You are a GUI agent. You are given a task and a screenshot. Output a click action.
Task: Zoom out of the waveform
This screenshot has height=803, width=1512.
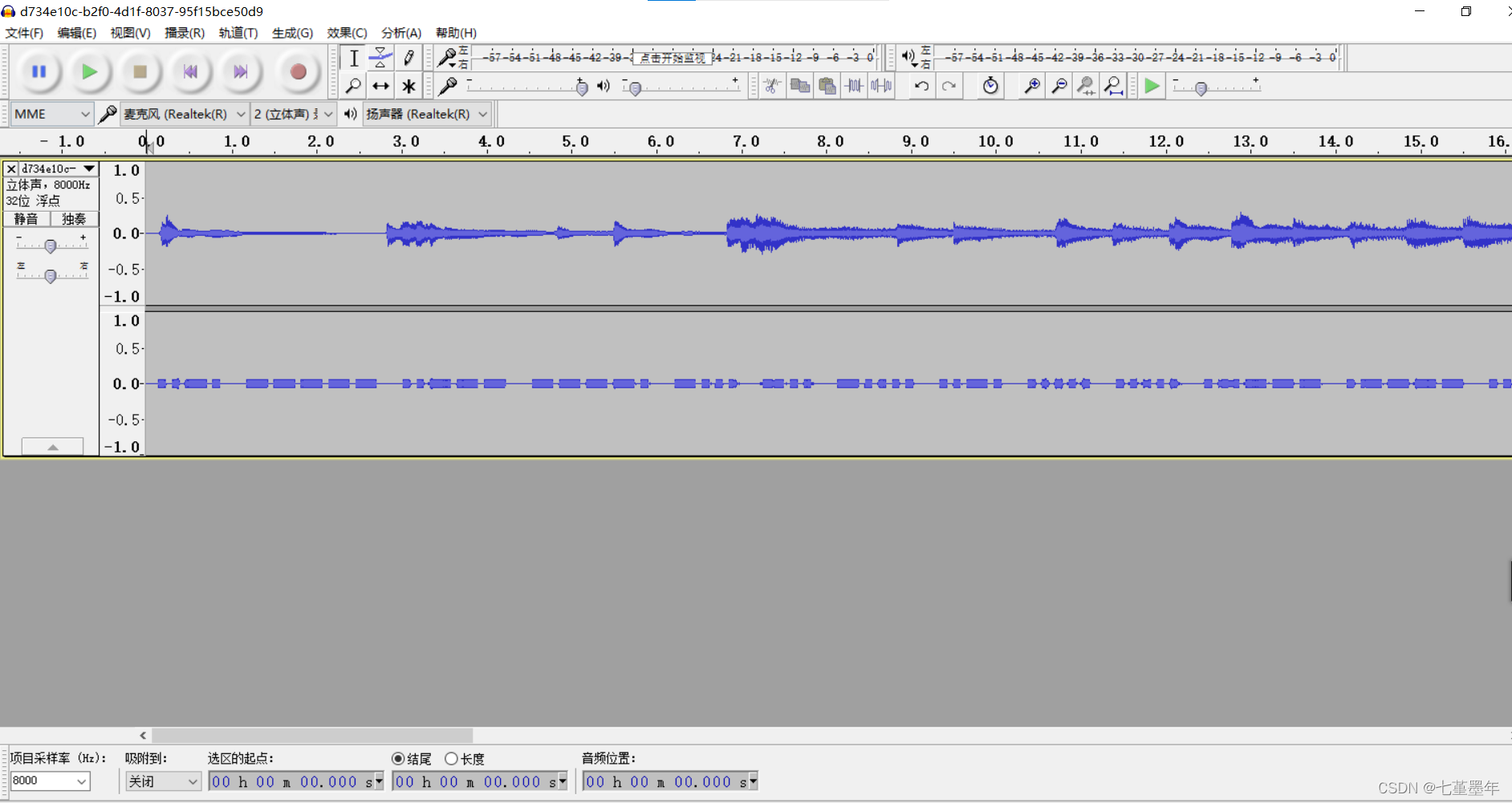(x=1059, y=86)
